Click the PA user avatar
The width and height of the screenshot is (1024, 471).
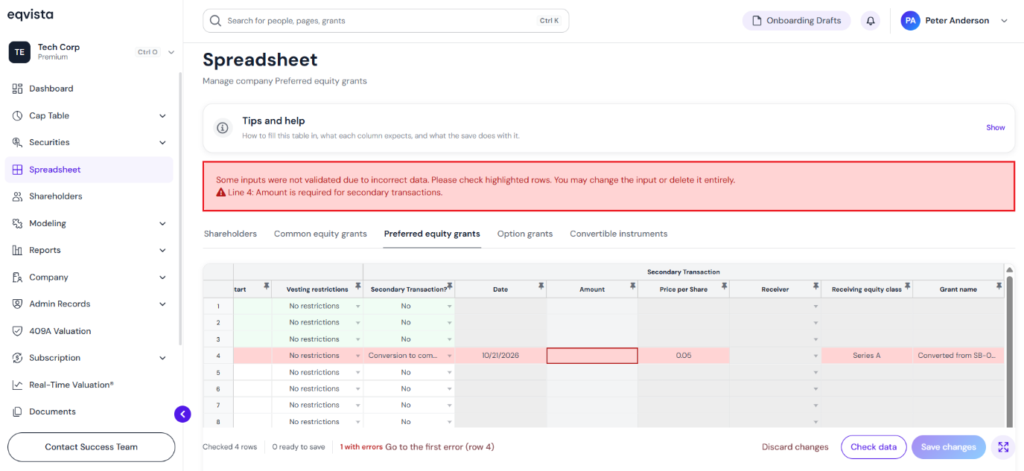pos(910,21)
